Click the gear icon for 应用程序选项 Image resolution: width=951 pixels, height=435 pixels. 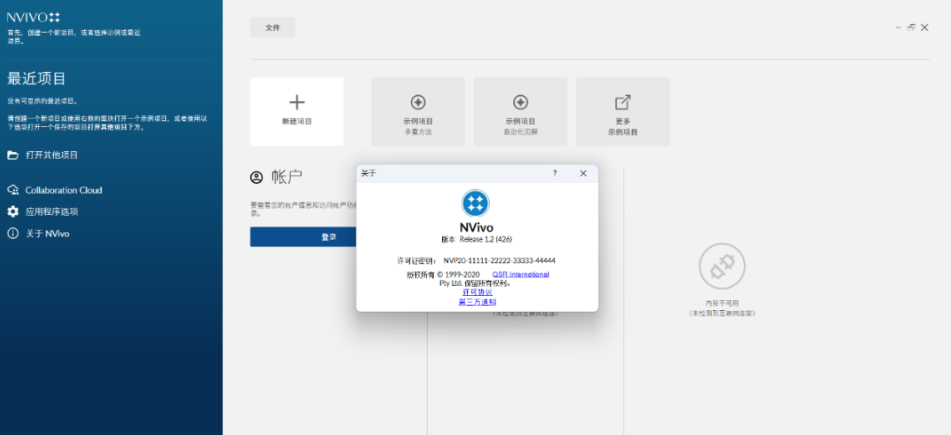point(13,212)
